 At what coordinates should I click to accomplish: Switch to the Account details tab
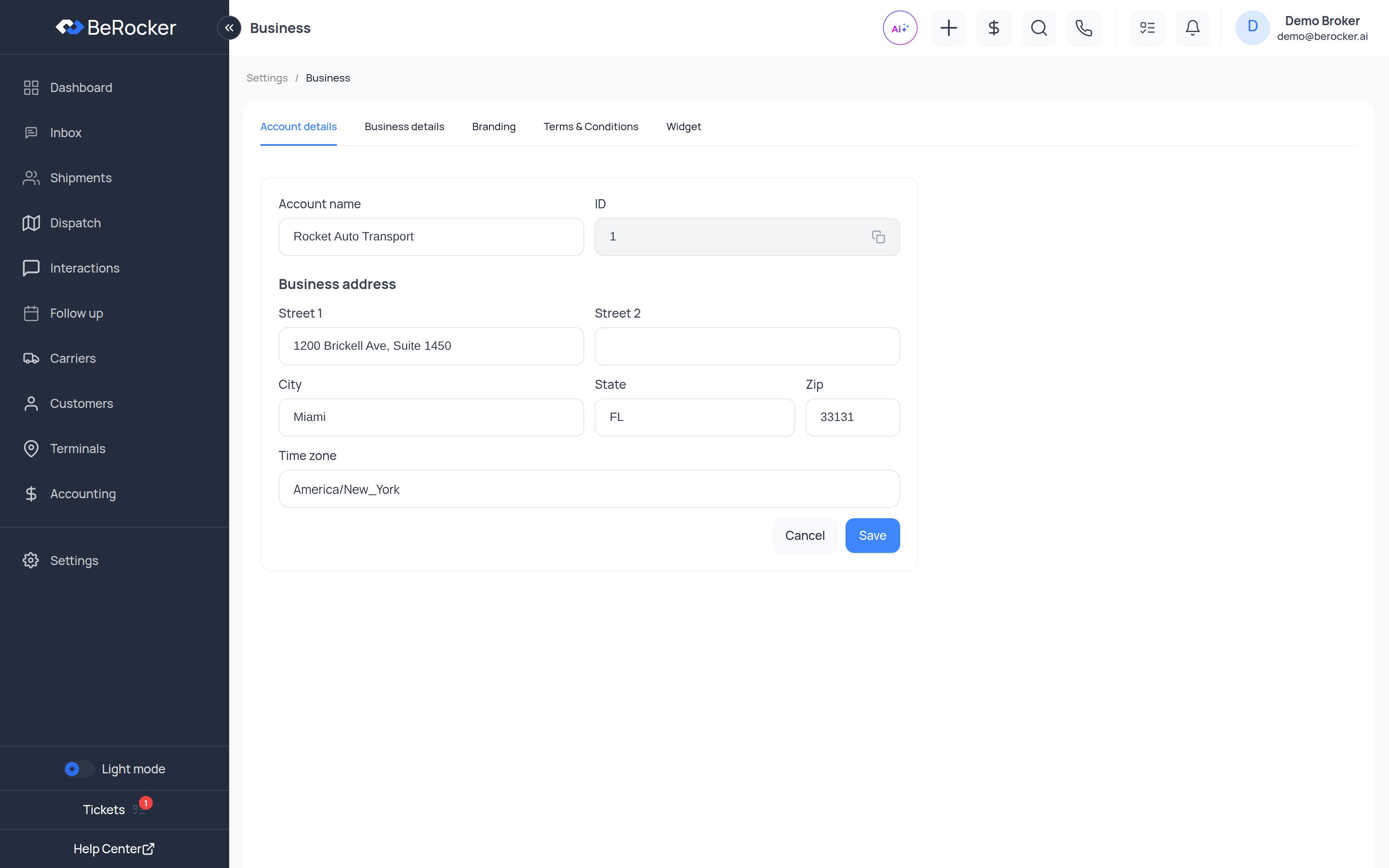(299, 126)
